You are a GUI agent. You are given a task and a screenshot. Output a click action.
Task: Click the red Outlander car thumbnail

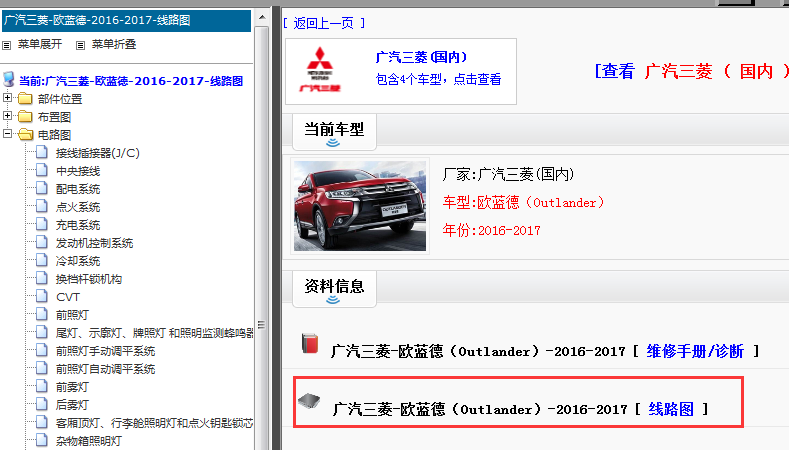360,206
